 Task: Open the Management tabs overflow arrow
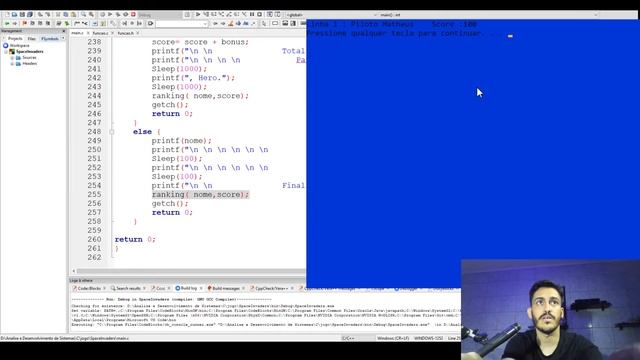click(63, 38)
